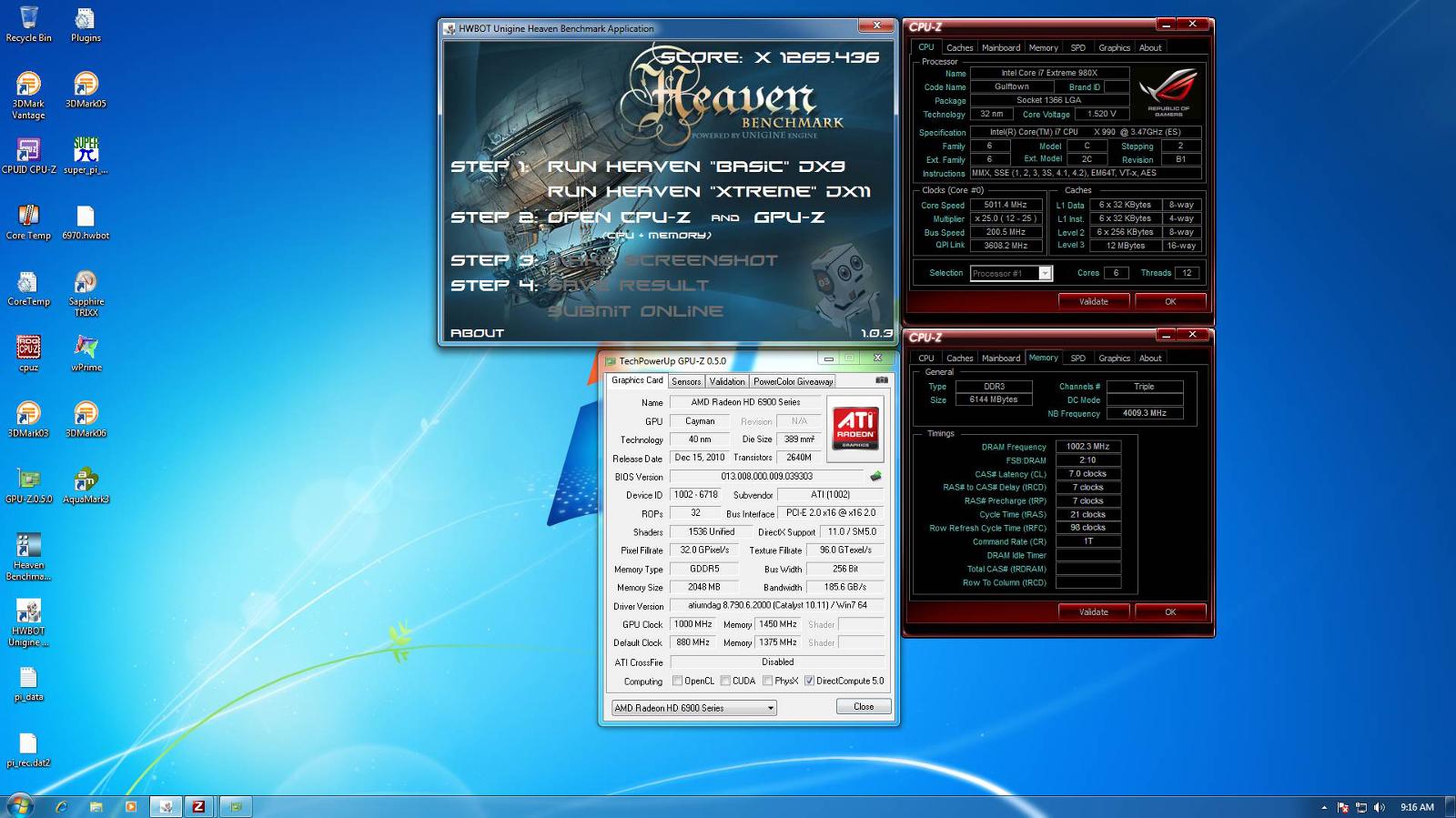Click Run Heaven "Xtreme" DX11

pyautogui.click(x=709, y=192)
